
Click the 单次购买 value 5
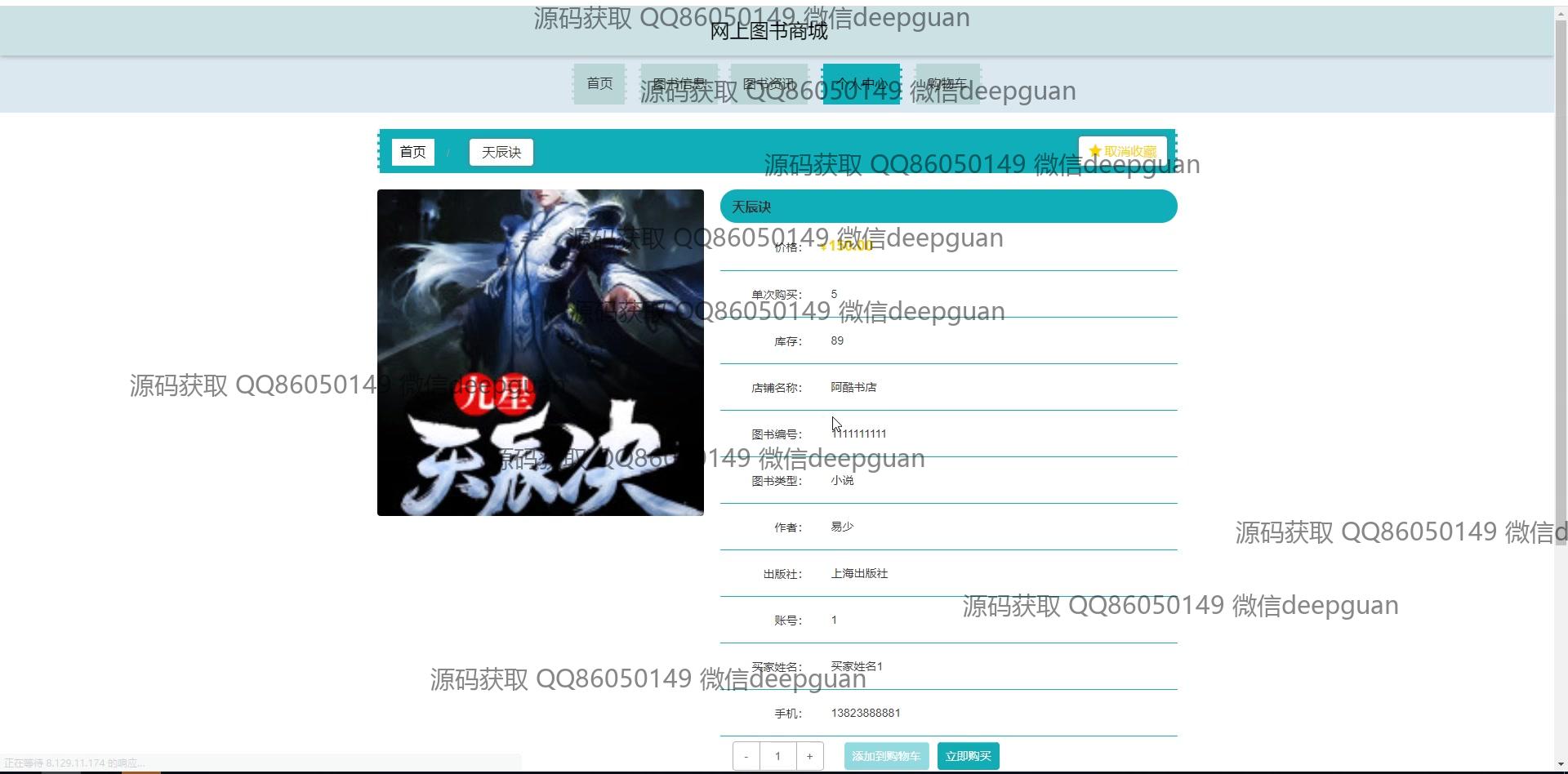pos(834,295)
